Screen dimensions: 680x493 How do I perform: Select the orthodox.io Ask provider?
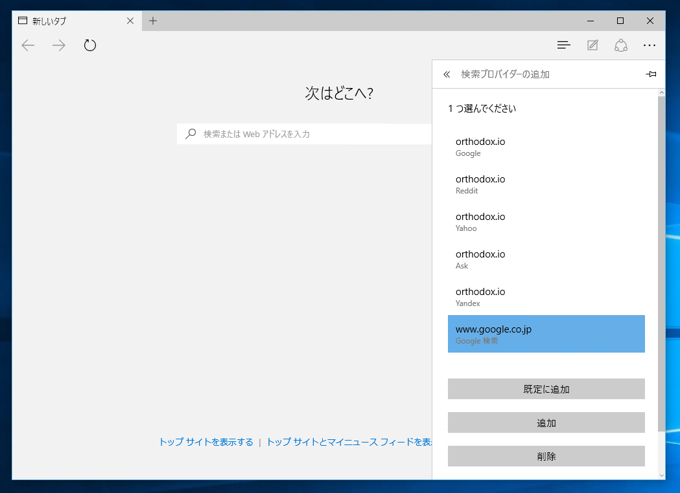tap(546, 259)
